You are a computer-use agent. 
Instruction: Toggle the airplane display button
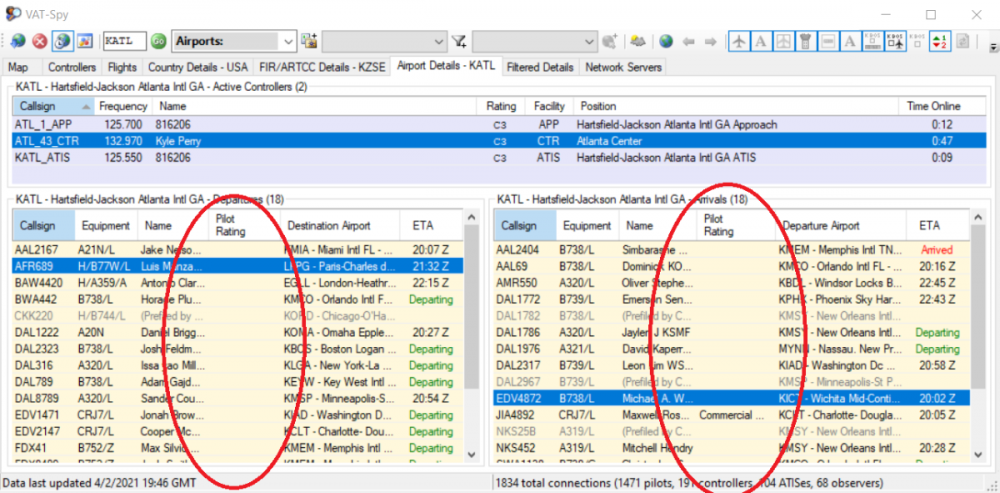tap(739, 41)
